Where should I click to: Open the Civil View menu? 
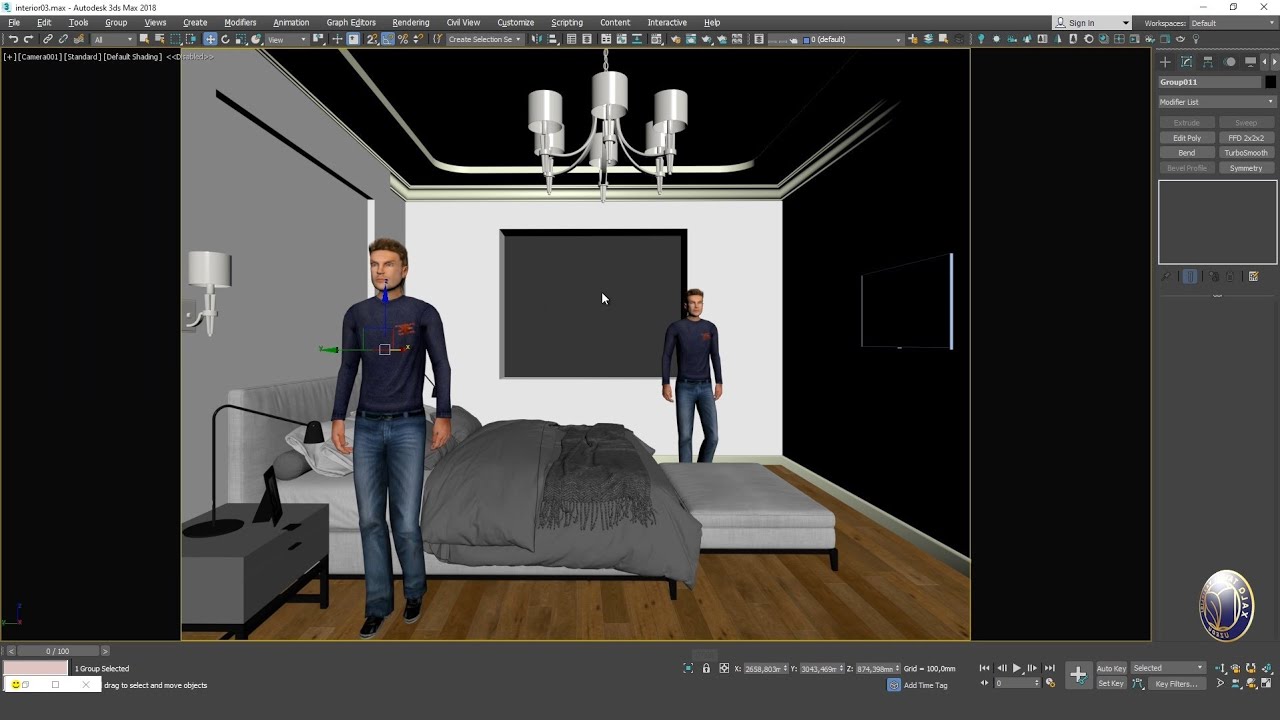463,22
